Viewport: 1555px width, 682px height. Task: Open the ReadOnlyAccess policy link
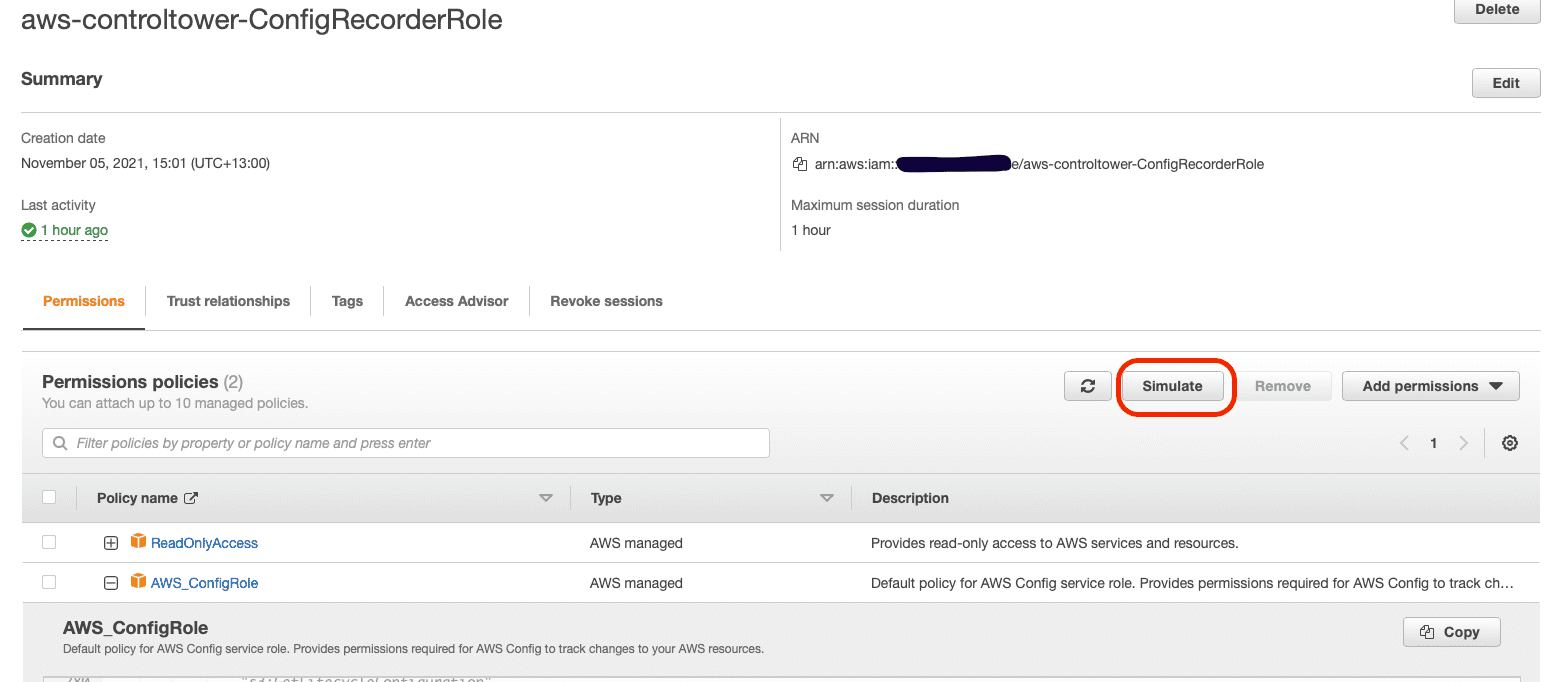tap(204, 543)
